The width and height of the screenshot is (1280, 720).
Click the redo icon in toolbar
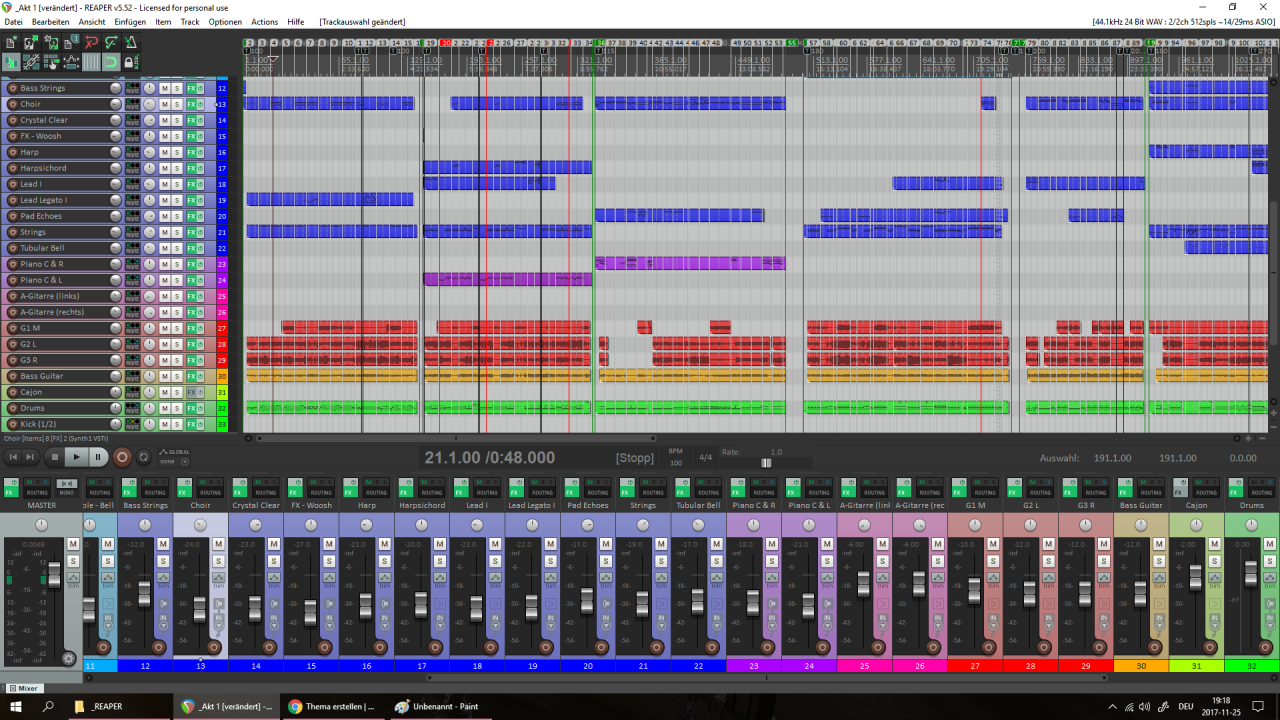[111, 42]
